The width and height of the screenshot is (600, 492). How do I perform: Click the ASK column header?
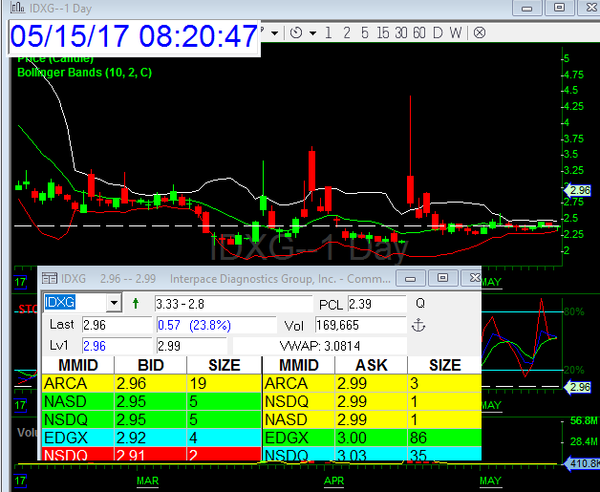(x=368, y=365)
